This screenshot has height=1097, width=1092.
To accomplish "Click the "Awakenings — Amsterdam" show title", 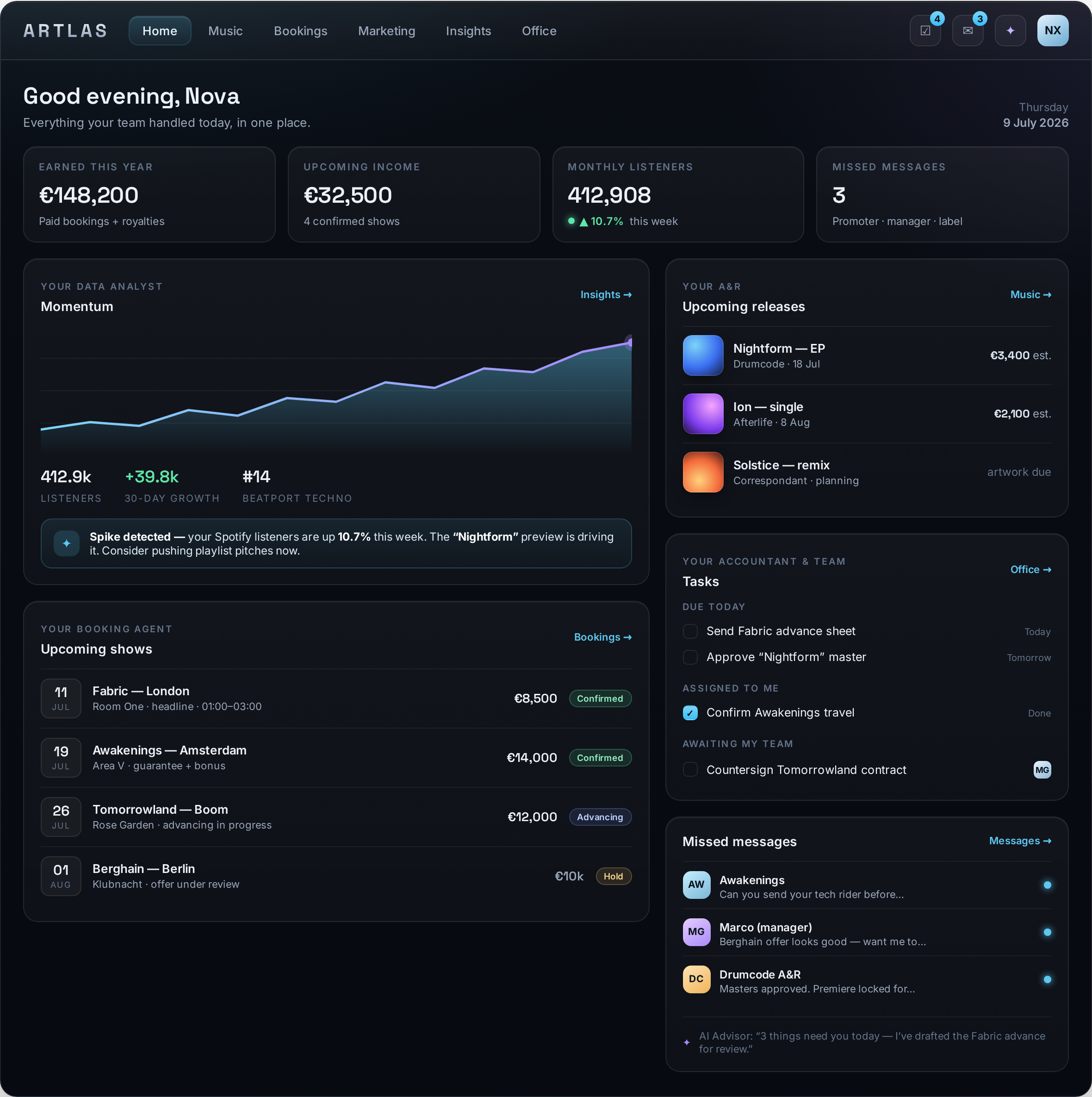I will pyautogui.click(x=169, y=750).
